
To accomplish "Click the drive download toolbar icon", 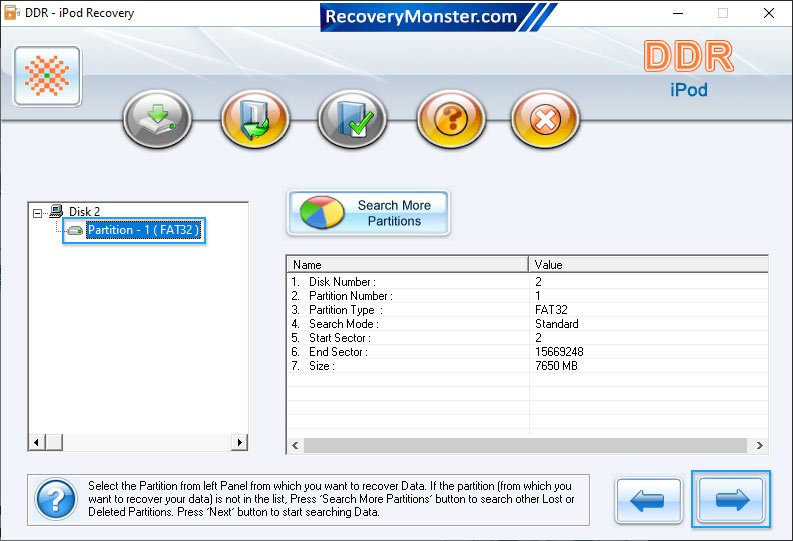I will click(x=157, y=119).
